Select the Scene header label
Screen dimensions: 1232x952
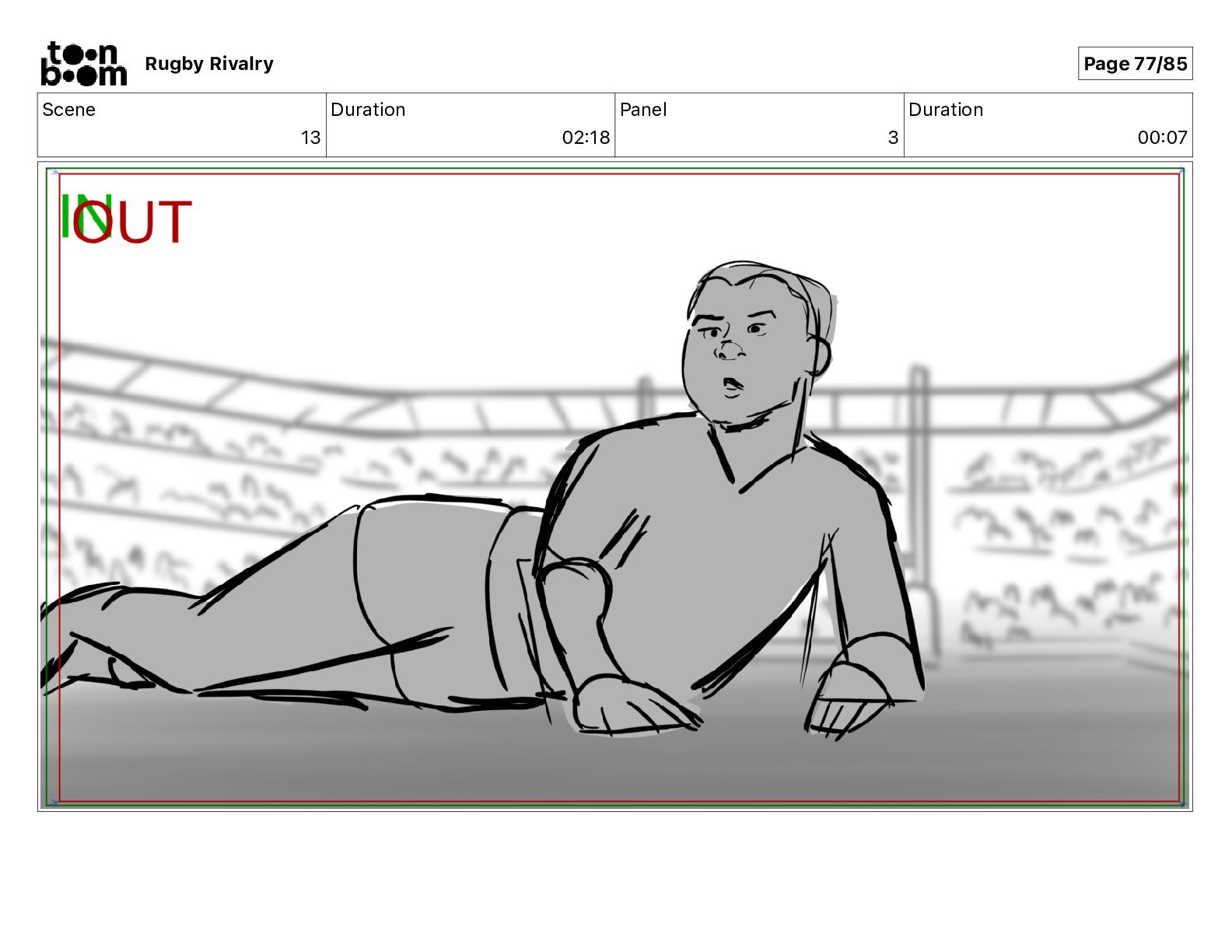point(68,110)
